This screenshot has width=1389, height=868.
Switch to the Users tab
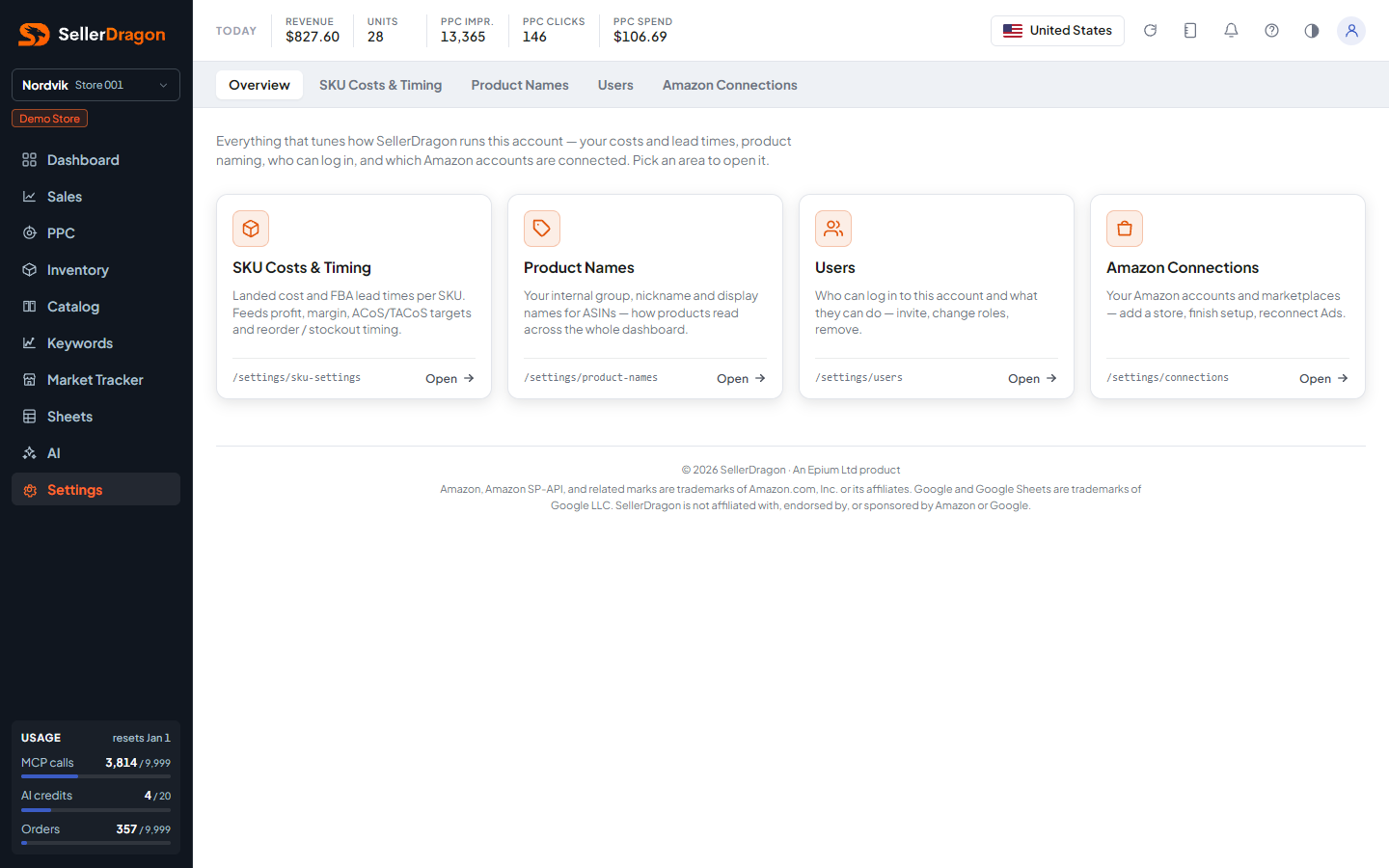(615, 85)
